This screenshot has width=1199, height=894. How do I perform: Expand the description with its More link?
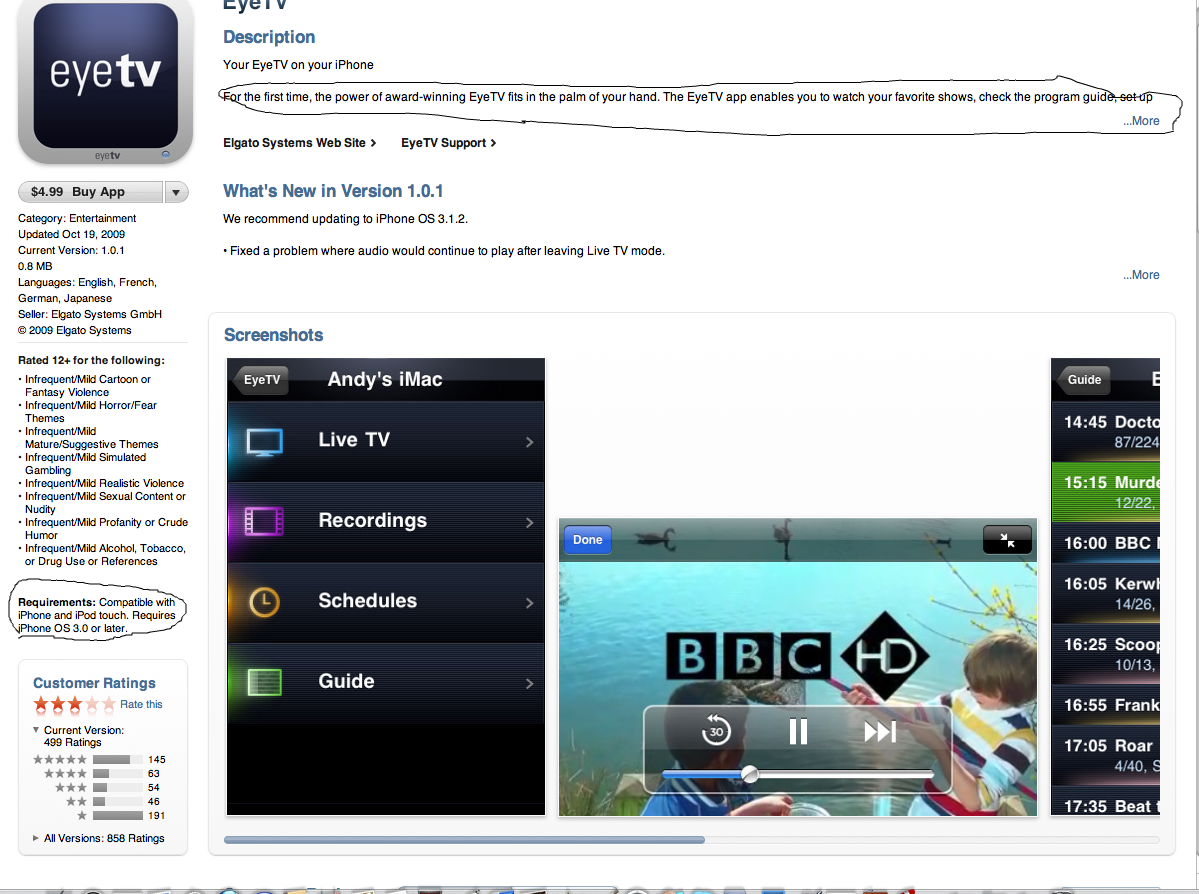tap(1141, 121)
